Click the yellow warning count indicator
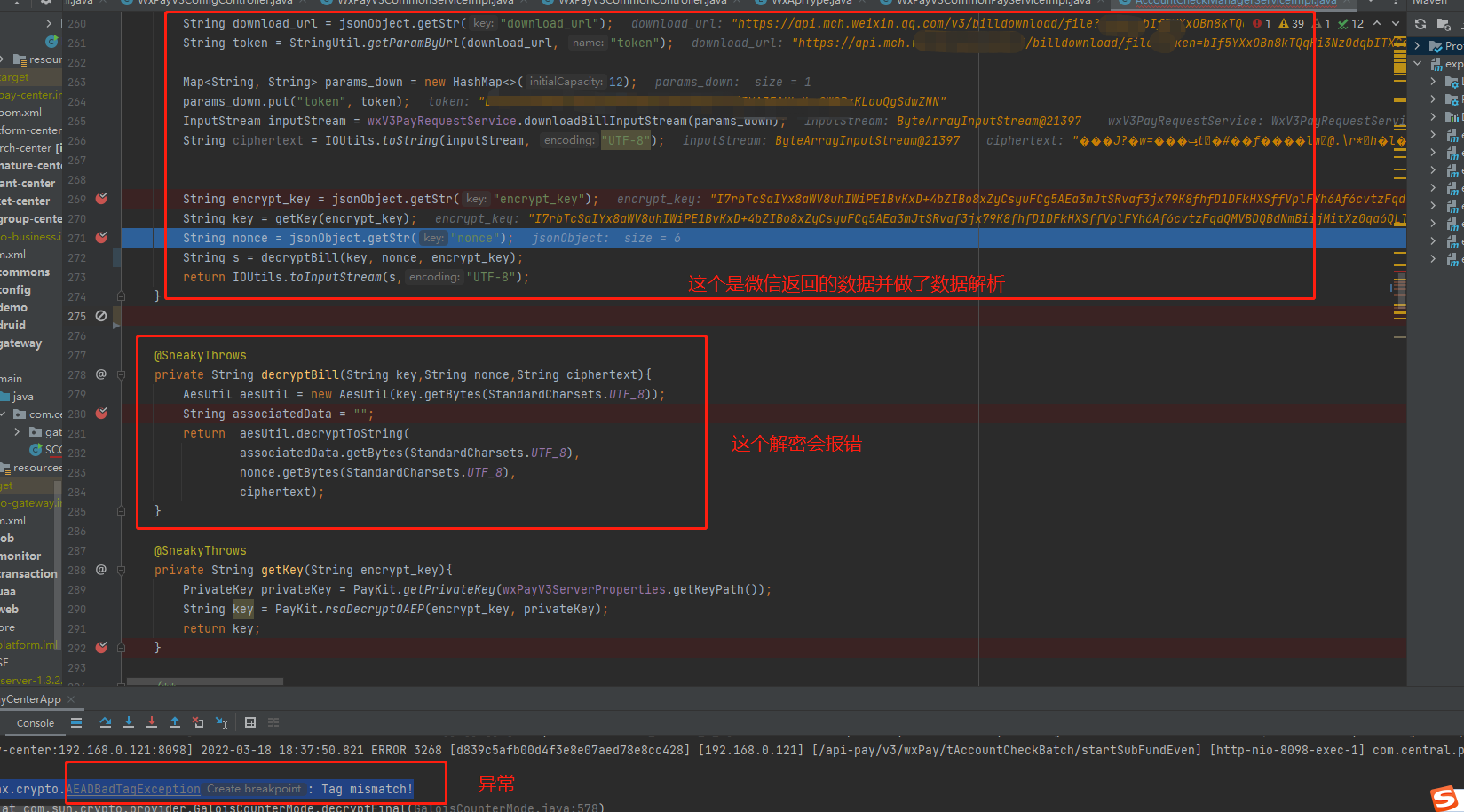The image size is (1464, 812). point(1292,24)
